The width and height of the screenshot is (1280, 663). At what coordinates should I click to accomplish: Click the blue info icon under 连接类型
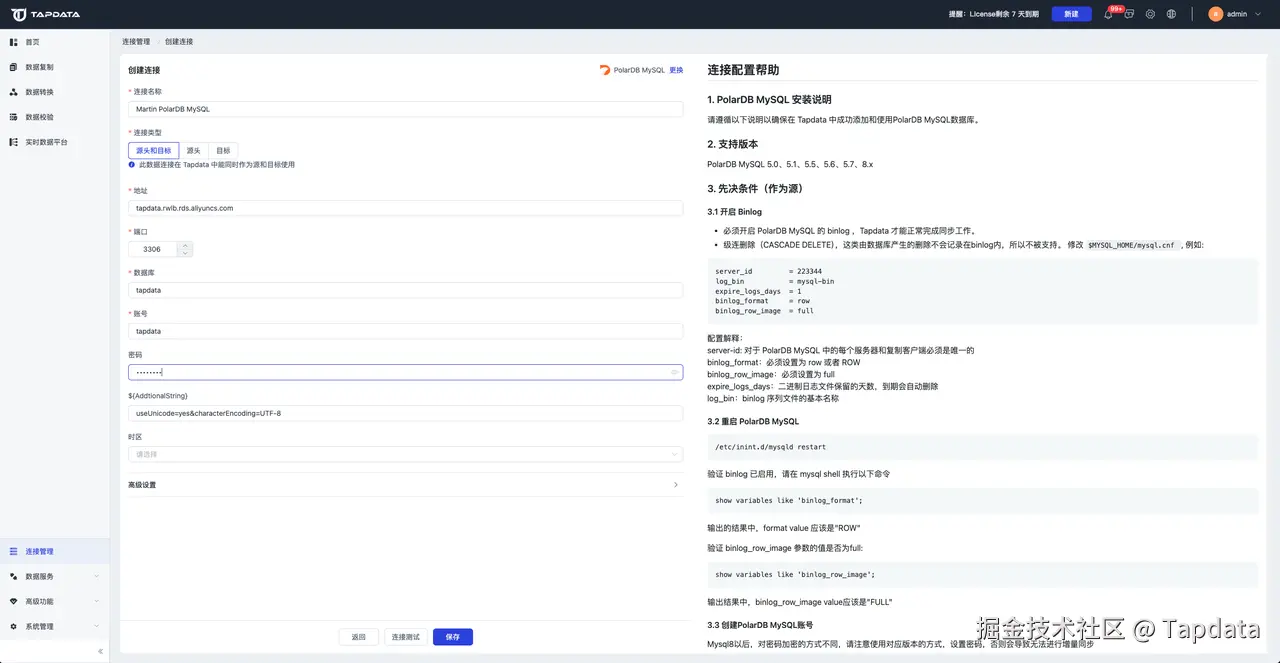click(x=132, y=164)
